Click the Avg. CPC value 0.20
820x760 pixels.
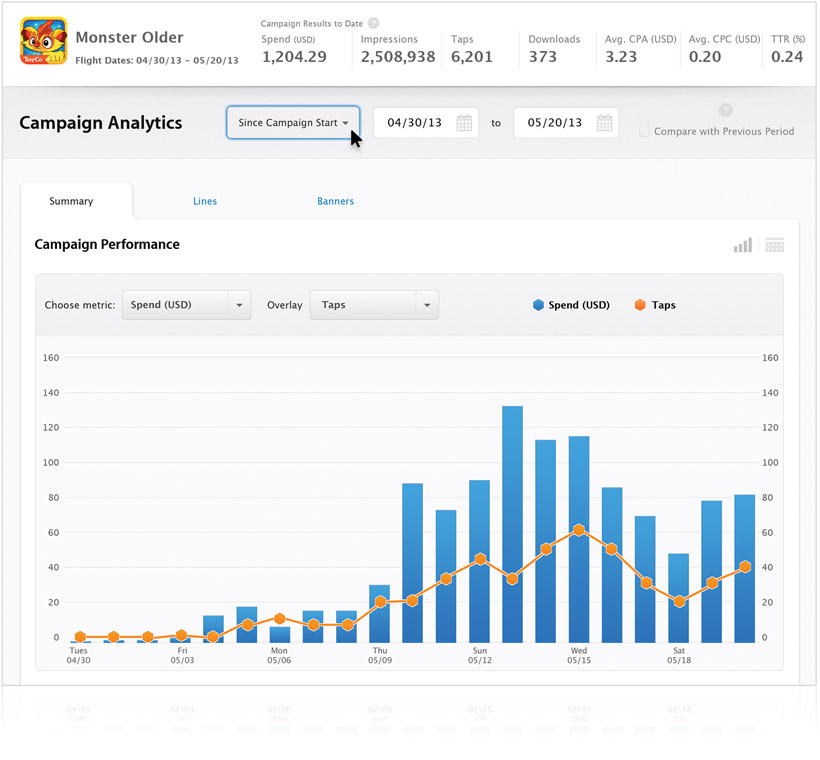click(705, 56)
